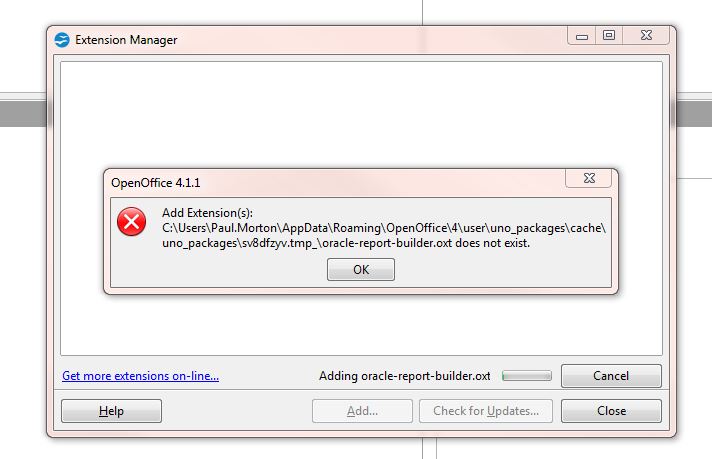
Task: Click the OpenOffice 4.1.1 dialog title
Action: pyautogui.click(x=156, y=183)
